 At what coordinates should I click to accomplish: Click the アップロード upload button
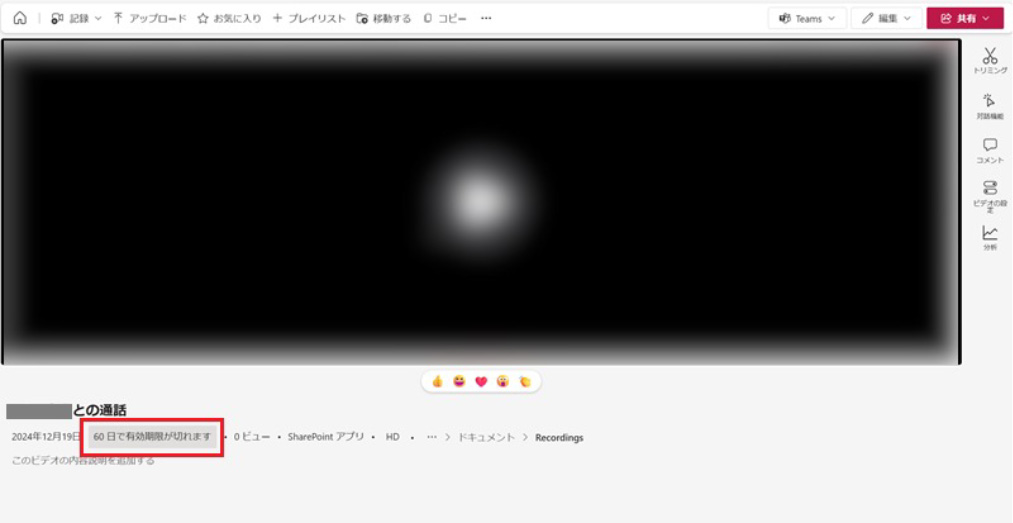coord(150,19)
